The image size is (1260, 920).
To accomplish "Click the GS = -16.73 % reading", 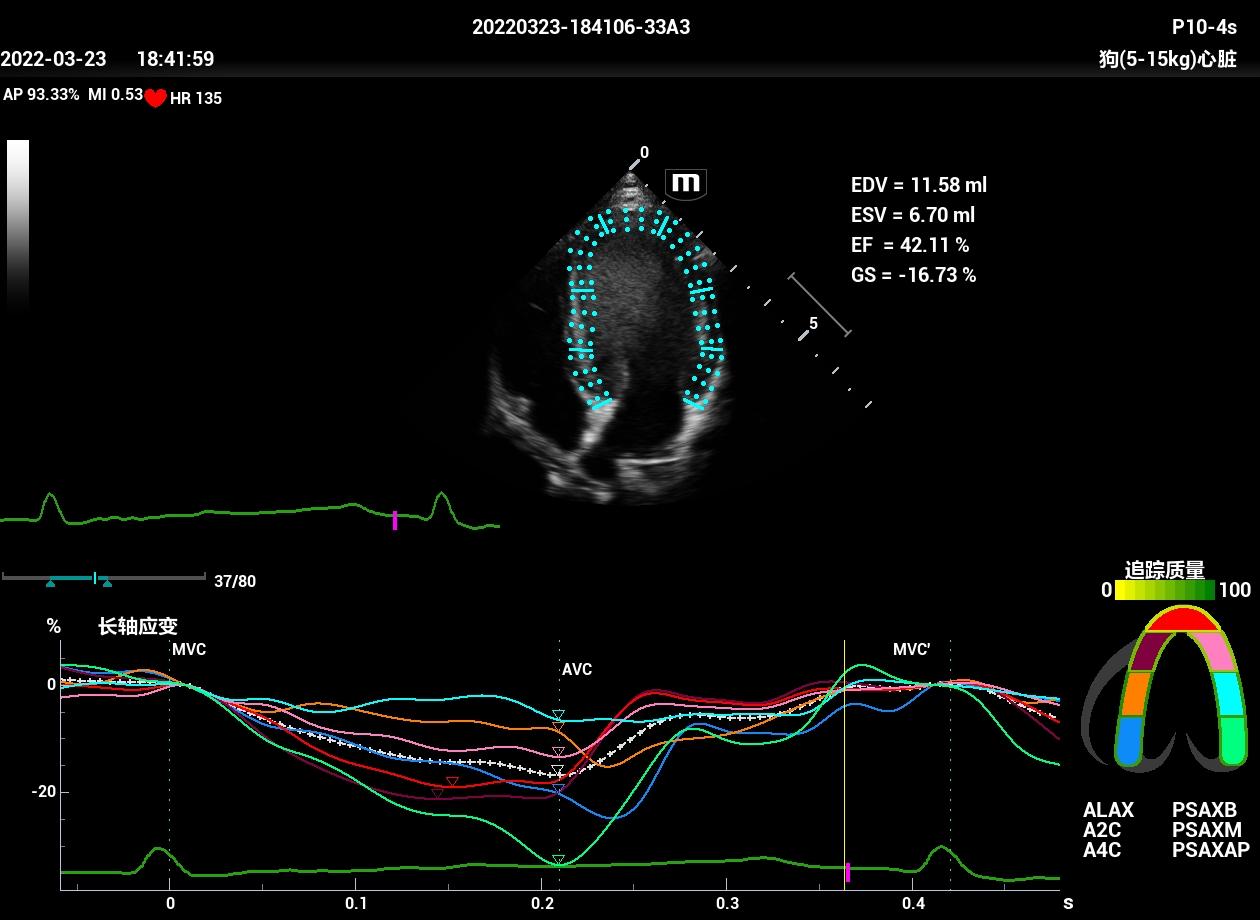I will (x=914, y=275).
